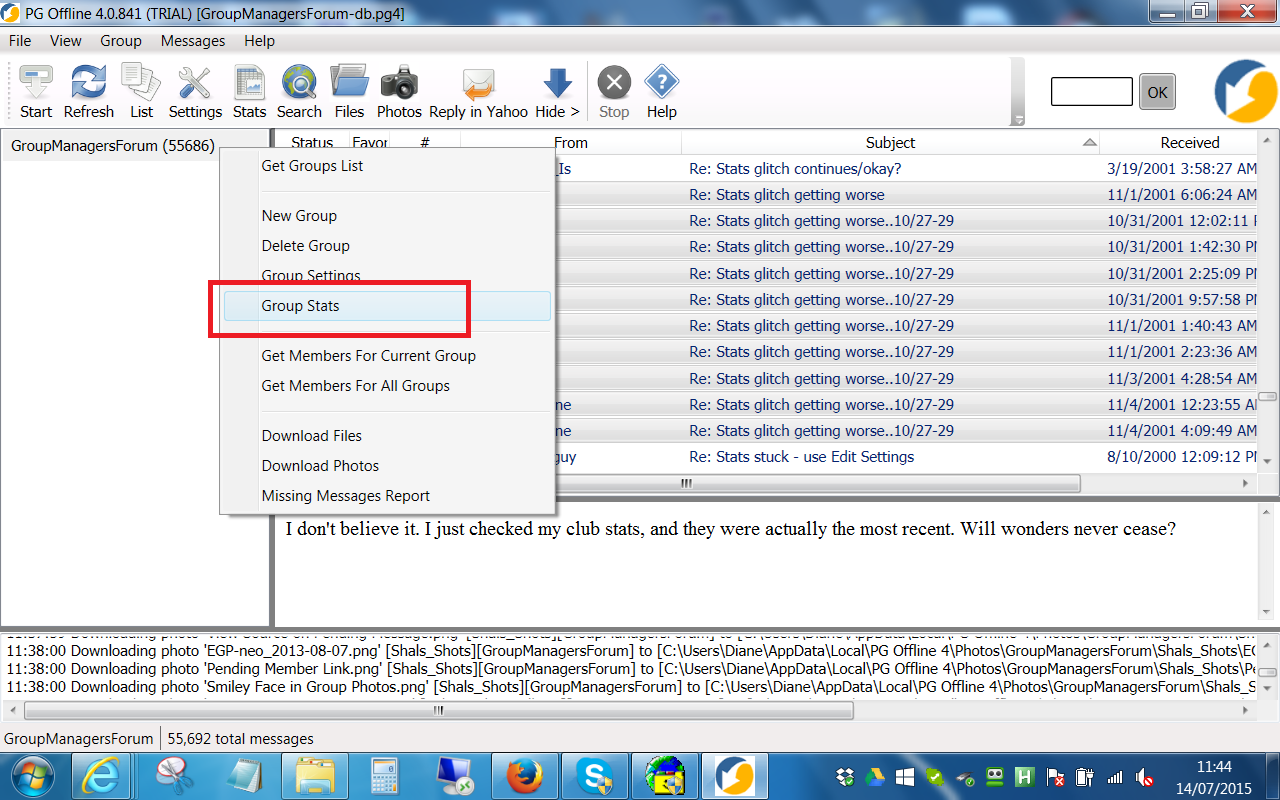
Task: Click log line 'Pending Member Link.png'
Action: [x=630, y=668]
